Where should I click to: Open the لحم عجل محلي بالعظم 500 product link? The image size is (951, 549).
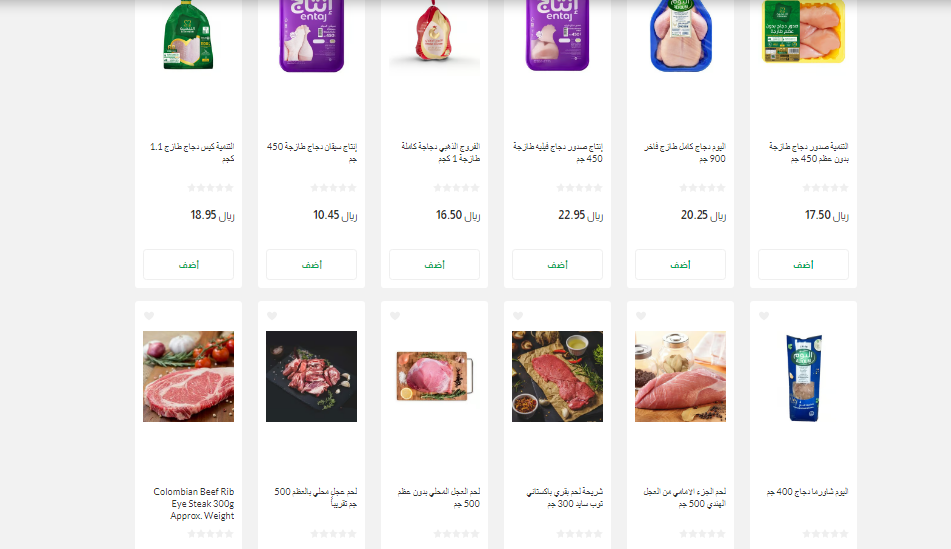[x=315, y=497]
